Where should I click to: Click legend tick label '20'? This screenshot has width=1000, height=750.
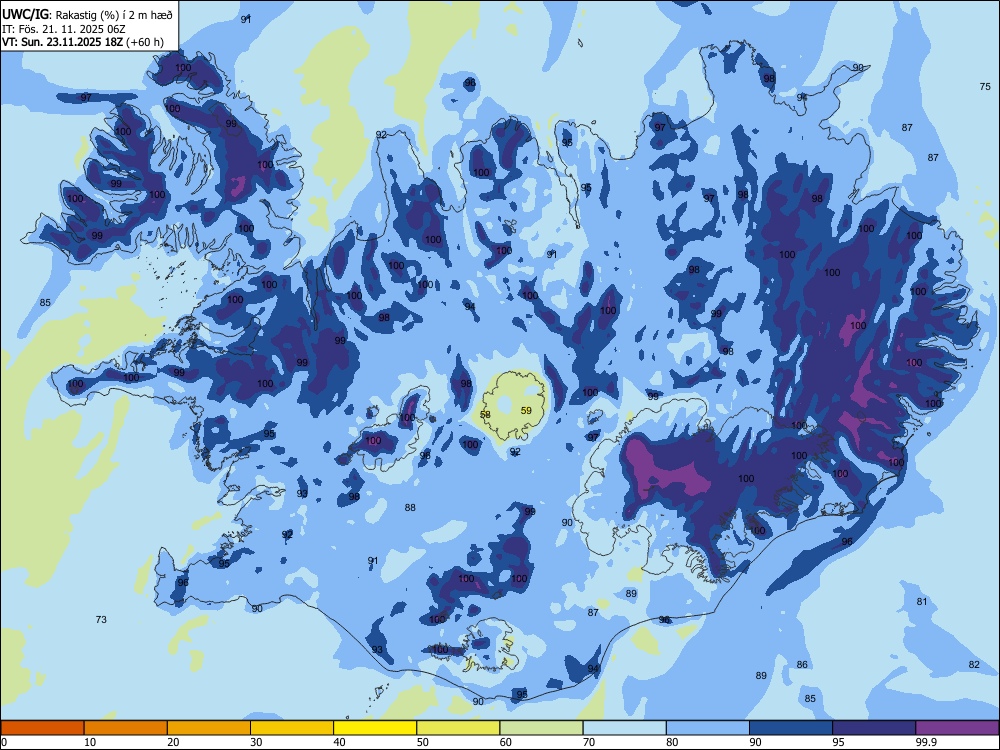click(x=173, y=742)
